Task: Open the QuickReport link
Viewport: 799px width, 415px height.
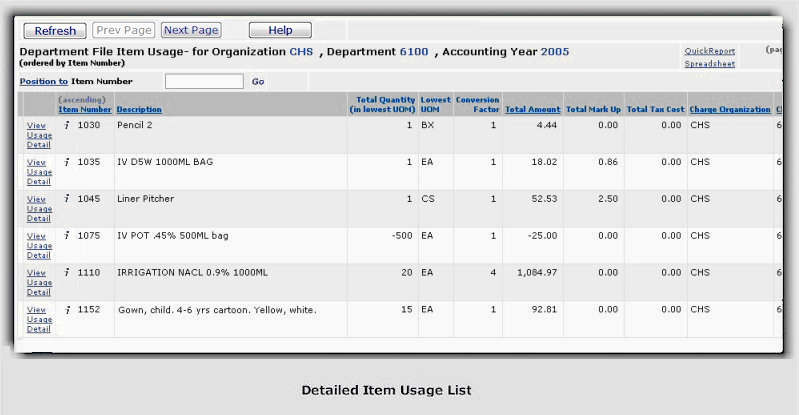Action: (x=709, y=51)
